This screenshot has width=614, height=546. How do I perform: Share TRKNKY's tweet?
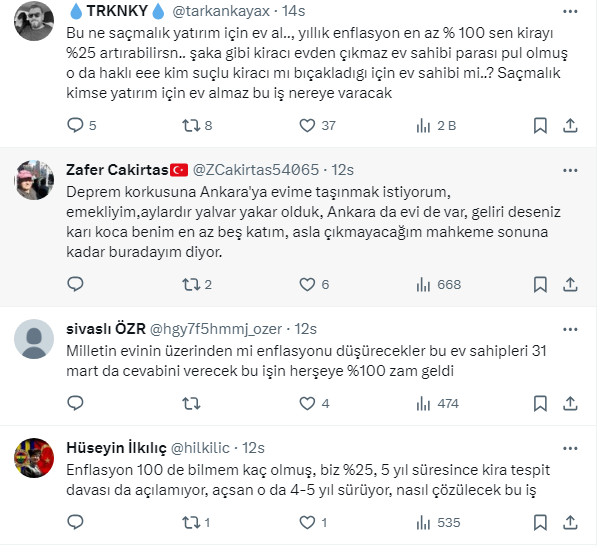click(x=571, y=126)
